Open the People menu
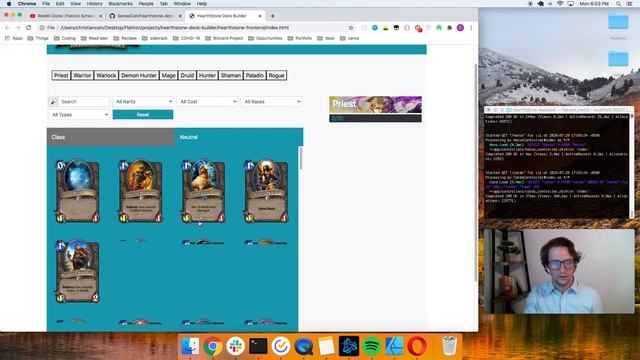640x360 pixels. tap(146, 4)
